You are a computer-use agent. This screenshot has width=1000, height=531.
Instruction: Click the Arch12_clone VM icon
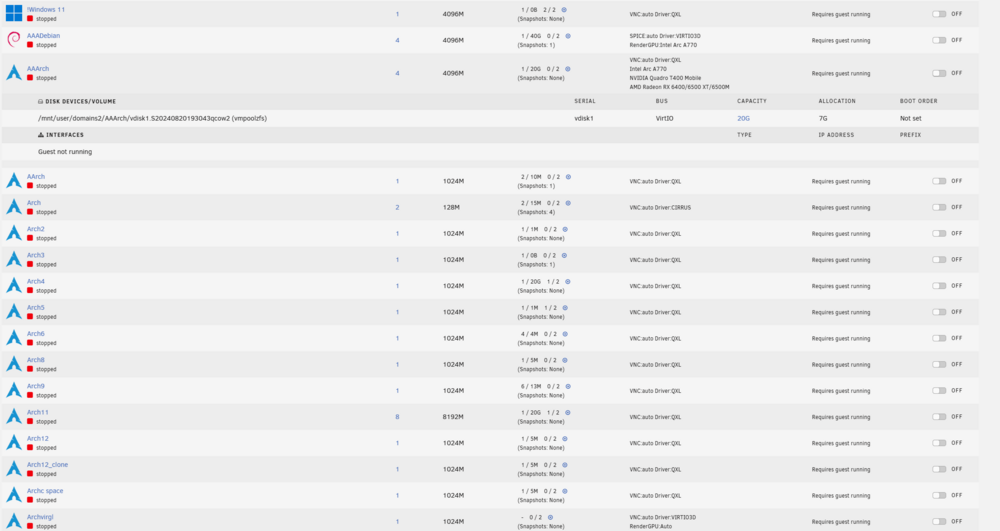coord(14,469)
